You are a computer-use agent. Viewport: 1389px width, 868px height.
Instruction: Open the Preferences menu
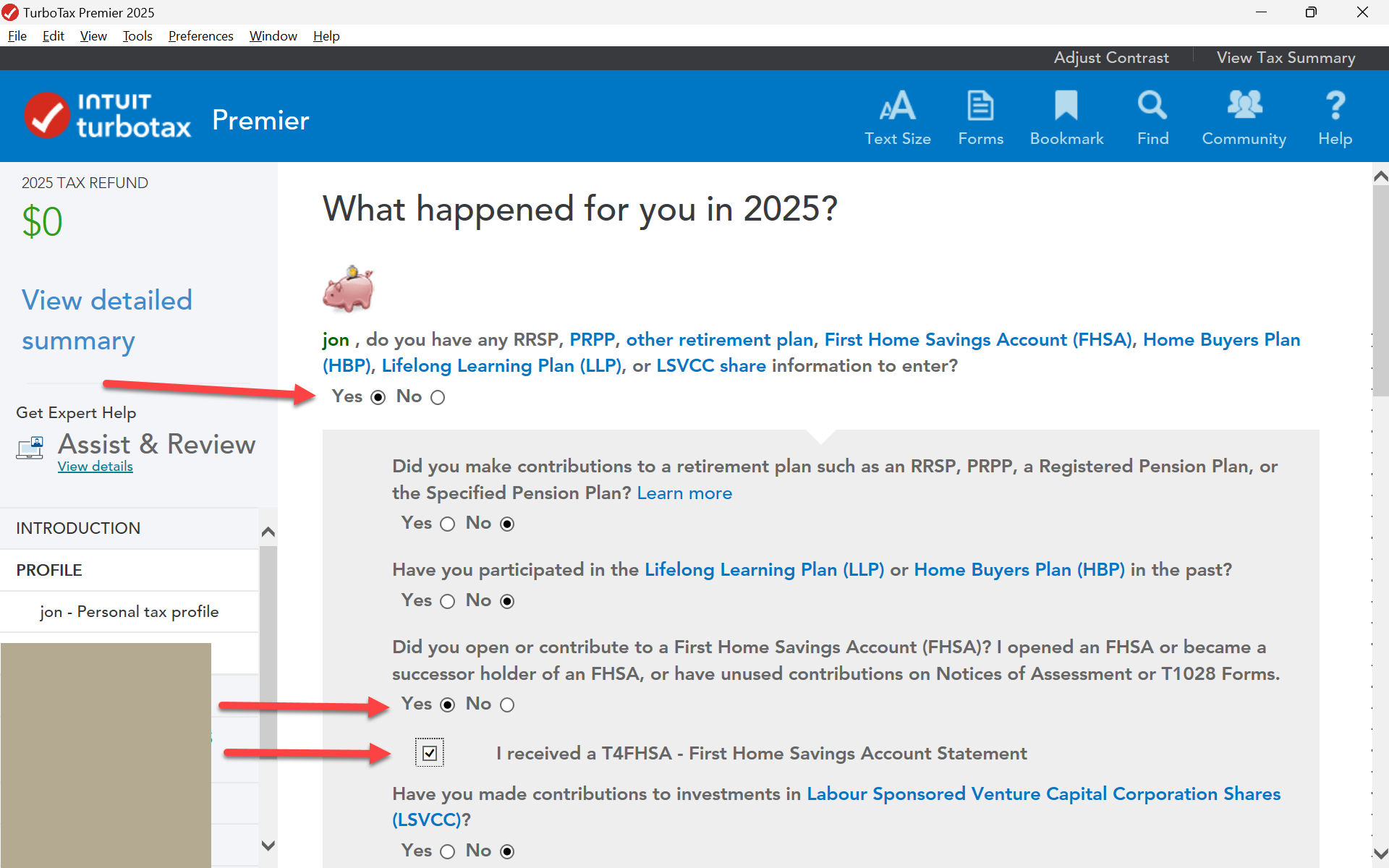pyautogui.click(x=200, y=36)
